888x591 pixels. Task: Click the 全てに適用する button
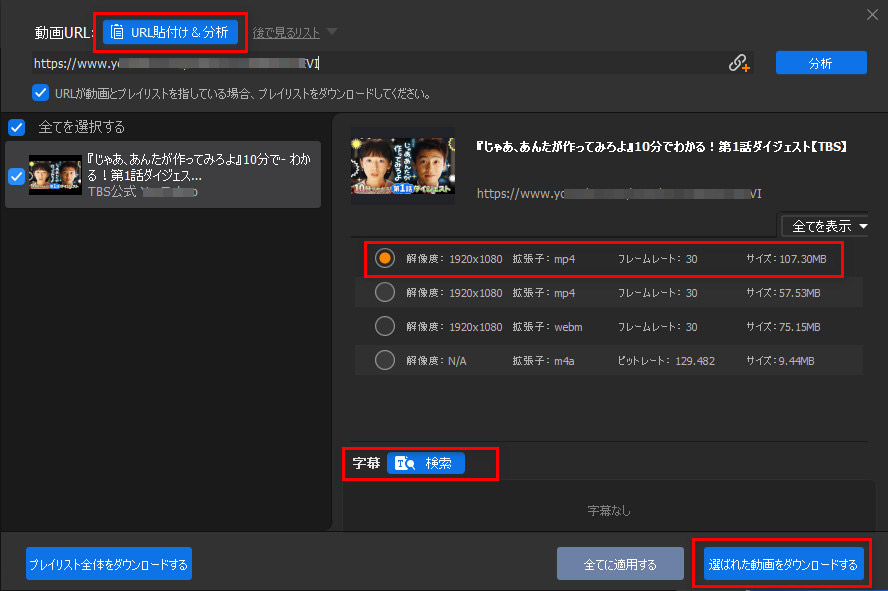(620, 564)
